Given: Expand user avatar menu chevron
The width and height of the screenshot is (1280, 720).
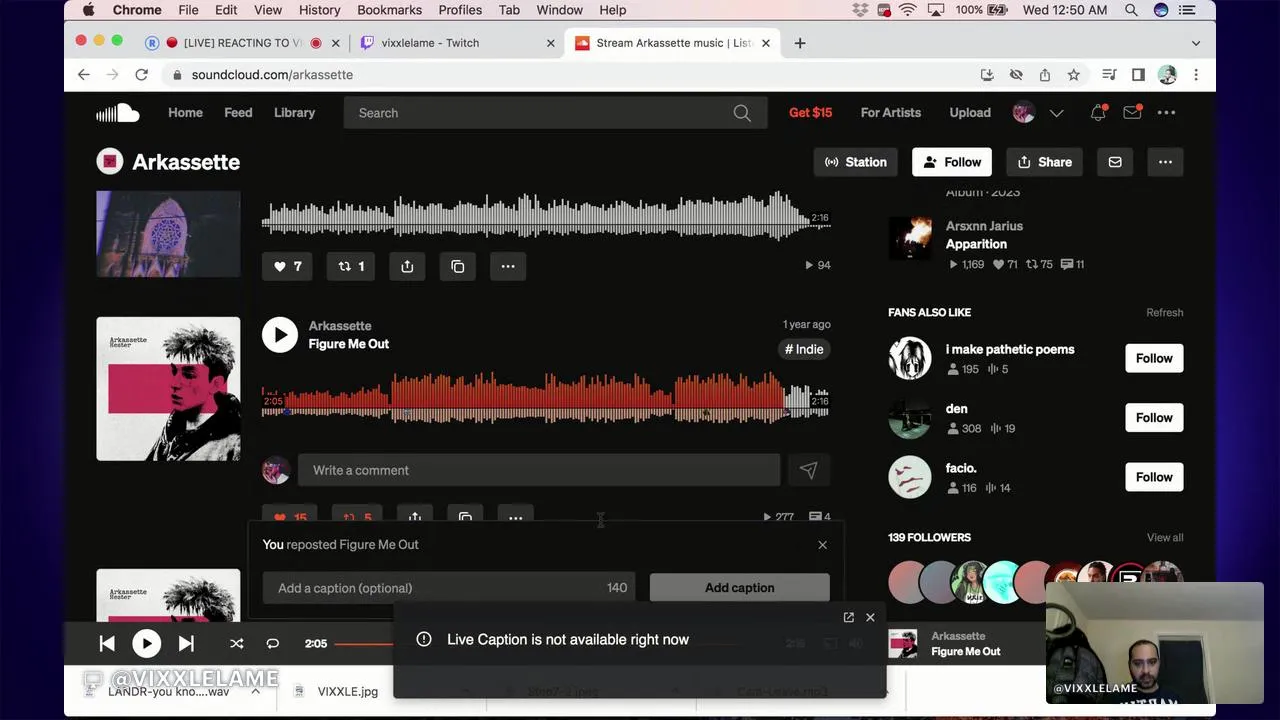Looking at the screenshot, I should tap(1056, 113).
